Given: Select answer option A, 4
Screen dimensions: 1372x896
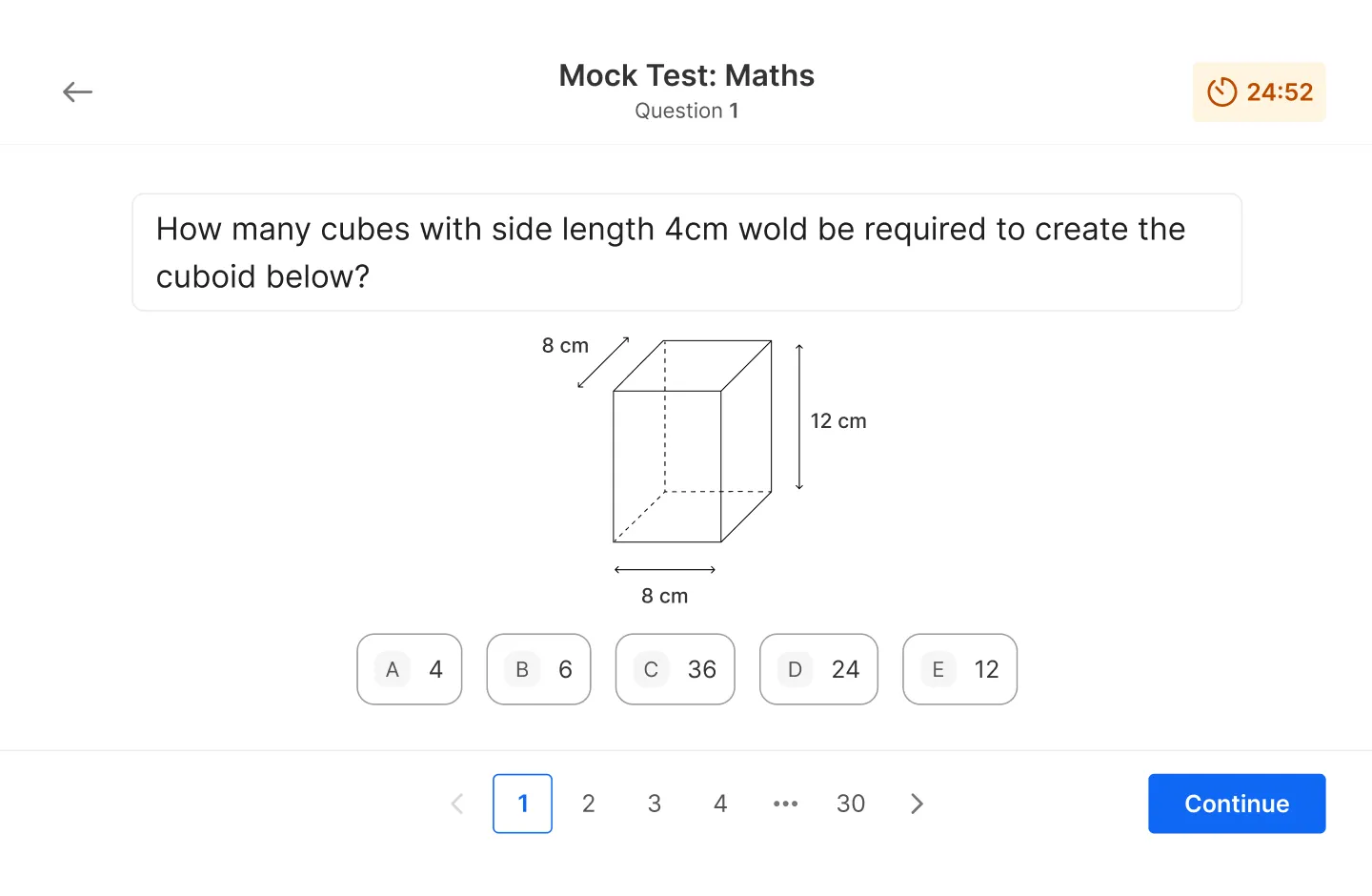Looking at the screenshot, I should (x=410, y=669).
